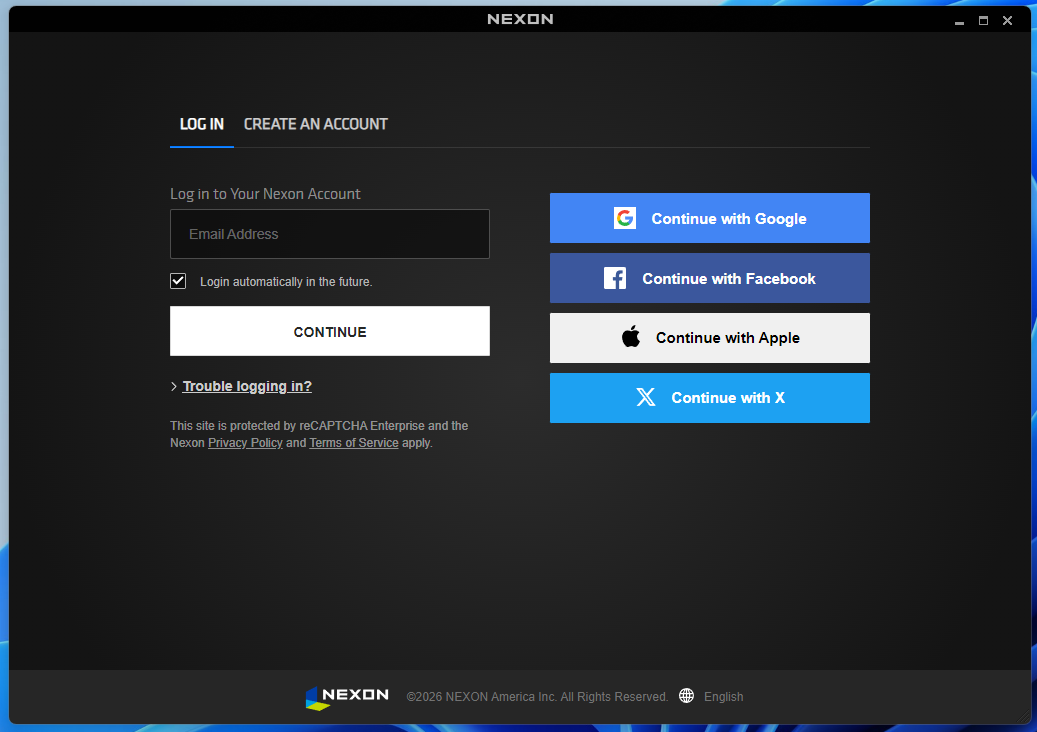Open the English language selector
Viewport: 1037px width, 732px height.
[x=724, y=697]
